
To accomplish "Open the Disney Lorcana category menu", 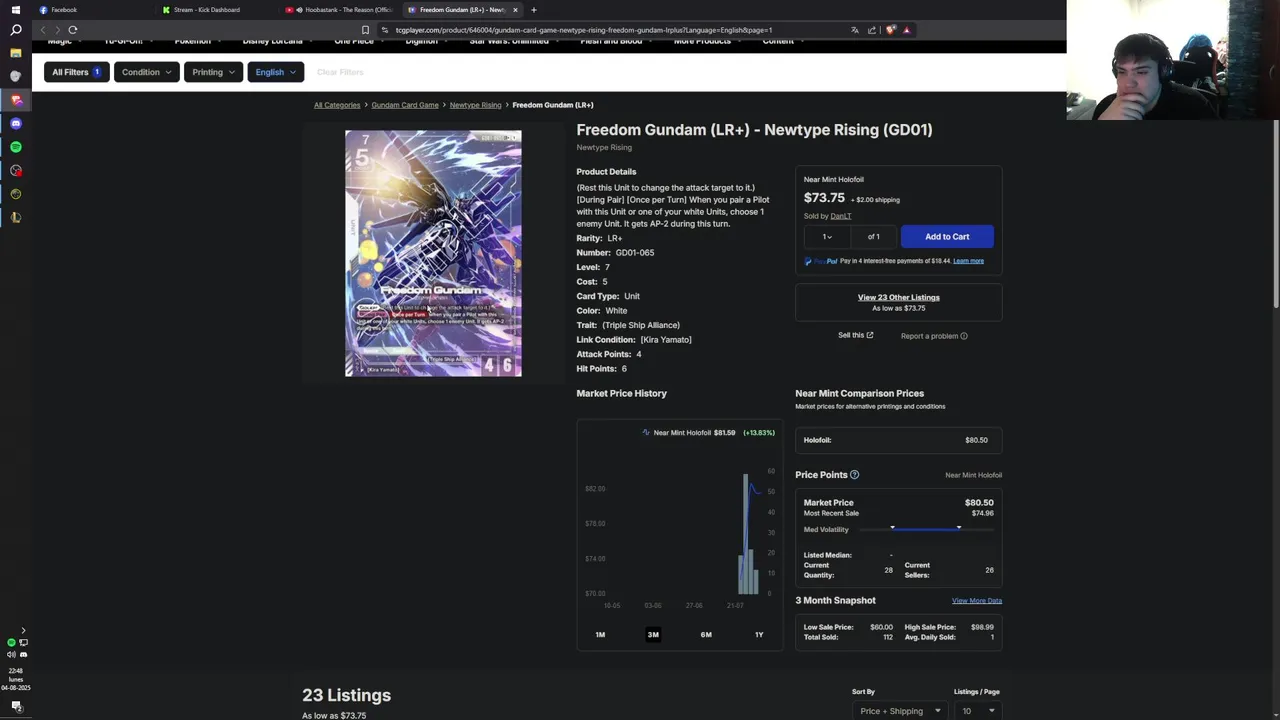I will [x=278, y=41].
